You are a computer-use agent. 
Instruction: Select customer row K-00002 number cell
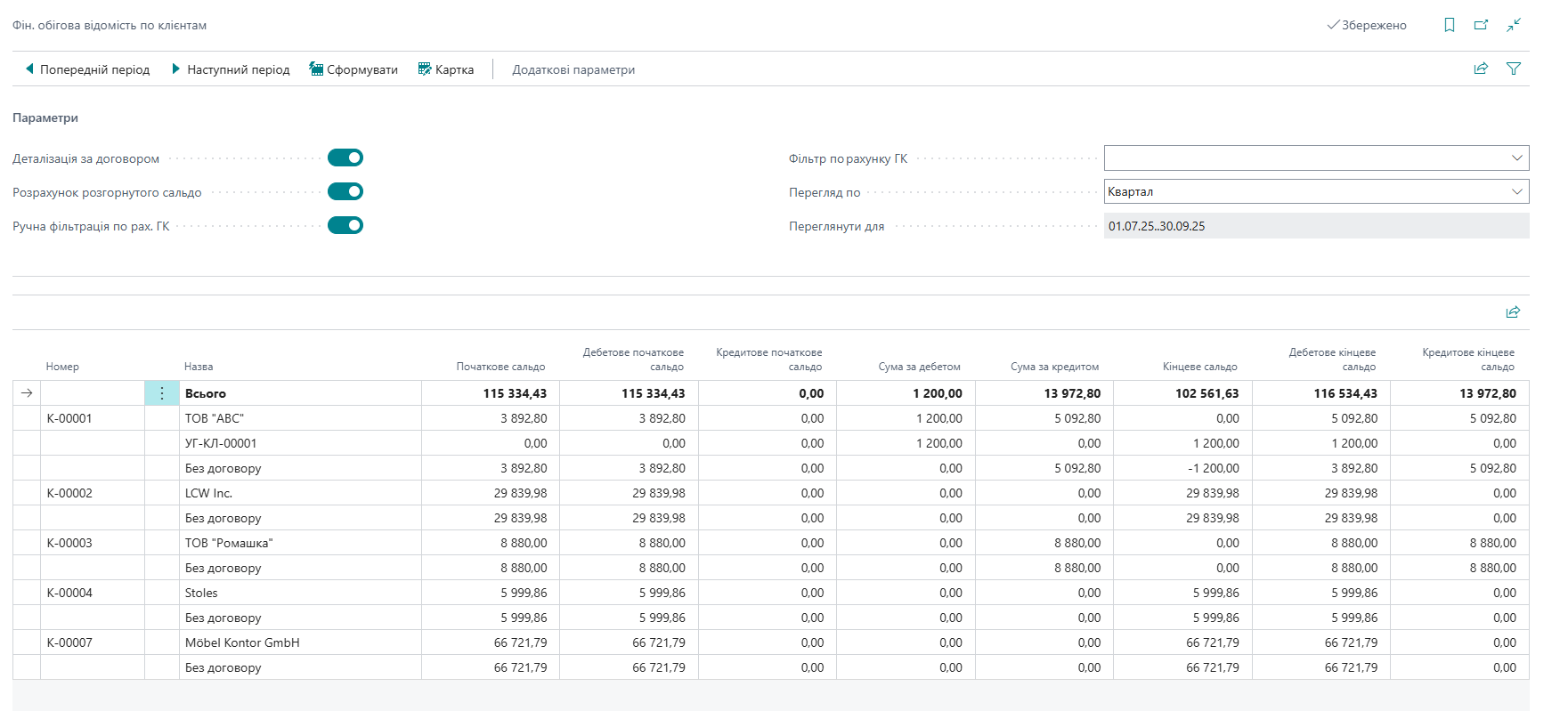(x=70, y=493)
